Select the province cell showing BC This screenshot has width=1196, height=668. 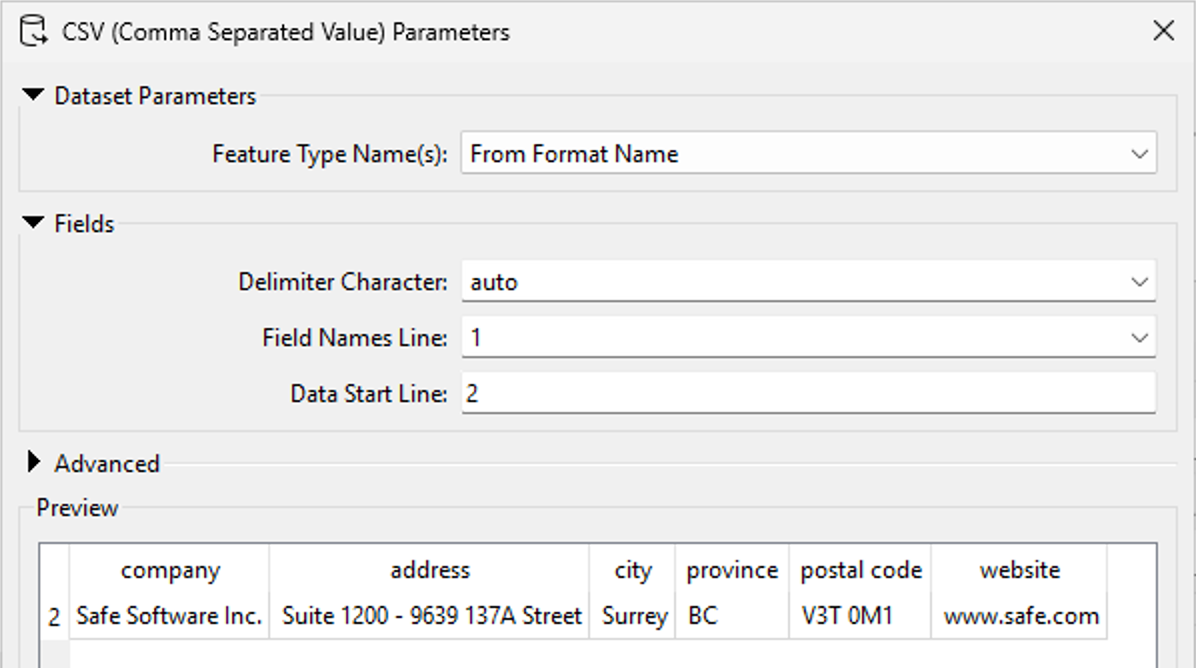[x=731, y=616]
